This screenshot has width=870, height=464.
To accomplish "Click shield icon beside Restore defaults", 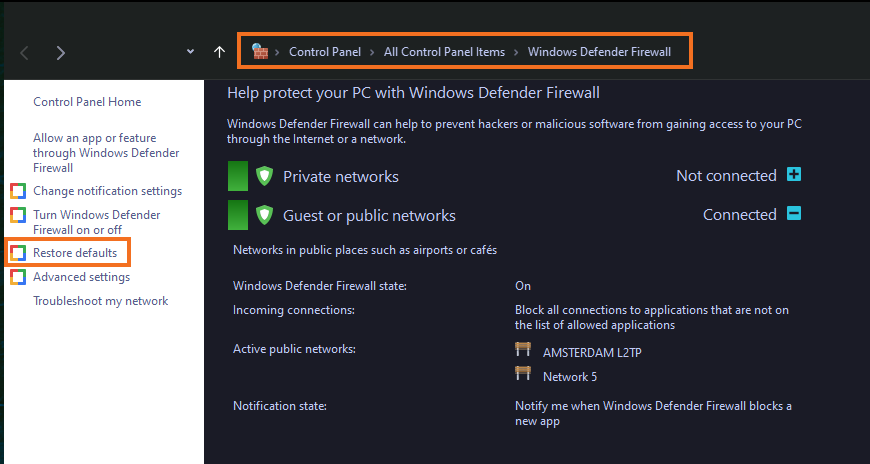I will click(x=18, y=253).
